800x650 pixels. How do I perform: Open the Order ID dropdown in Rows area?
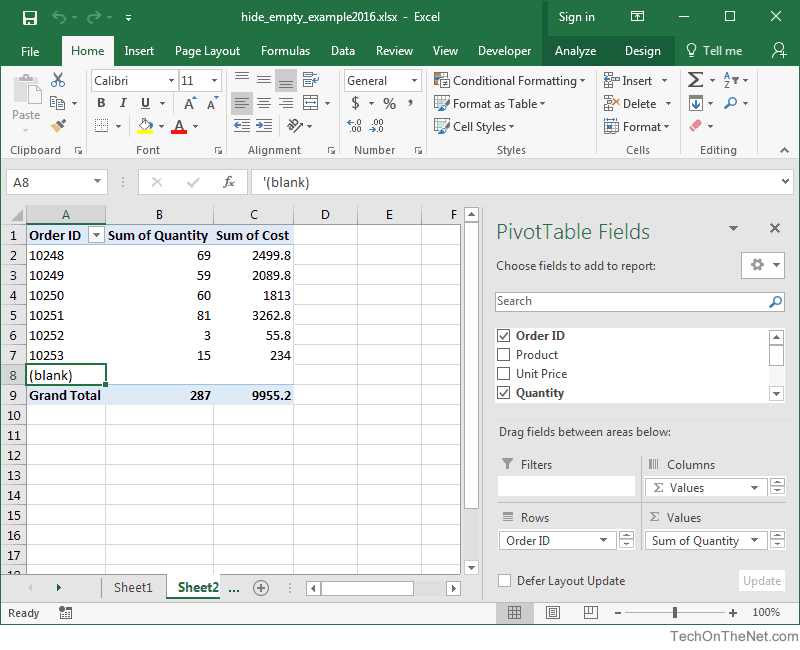[604, 540]
